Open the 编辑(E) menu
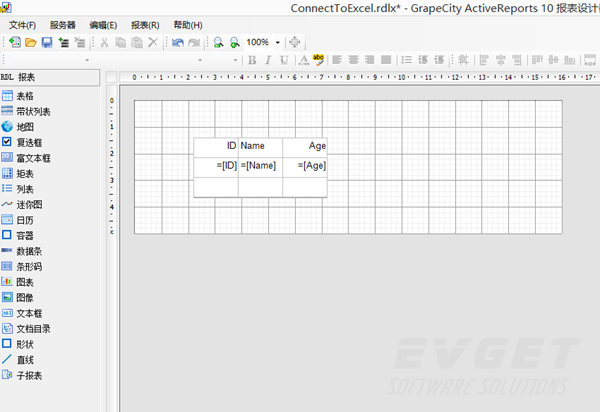600x412 pixels. (x=103, y=25)
